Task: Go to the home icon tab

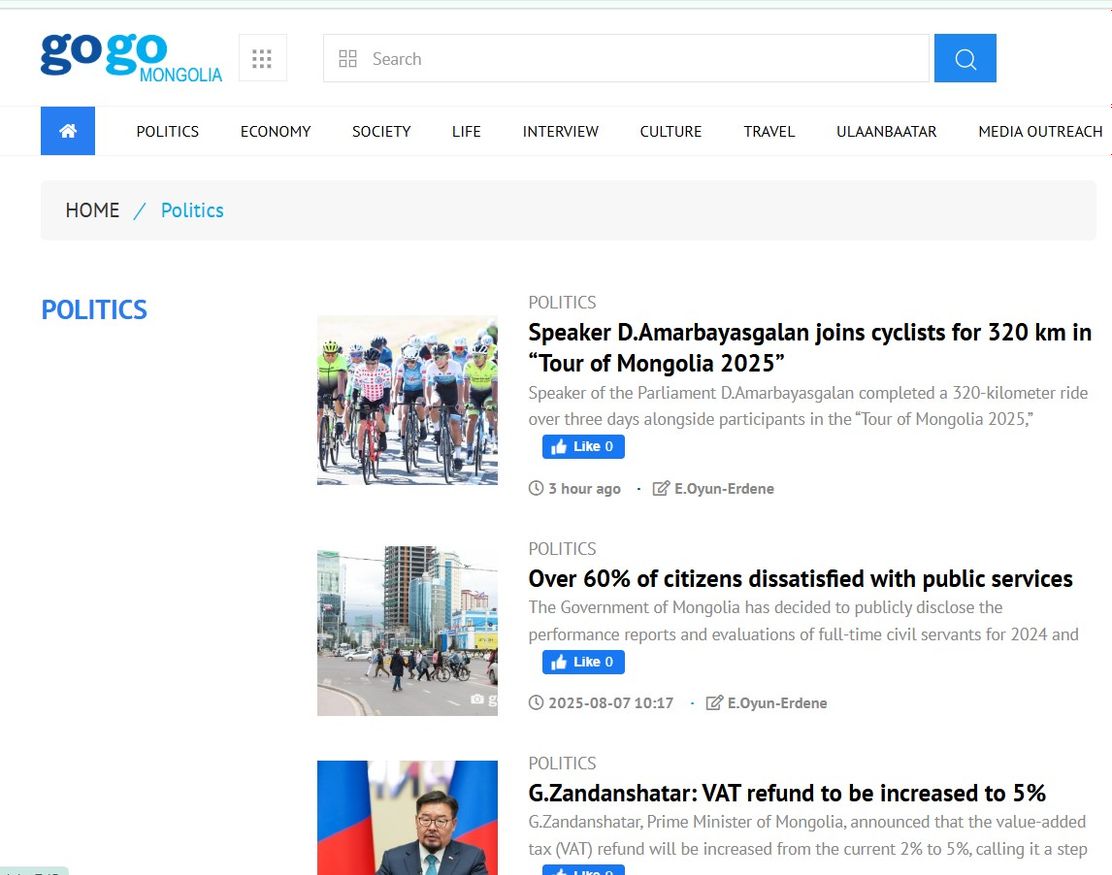Action: (67, 130)
